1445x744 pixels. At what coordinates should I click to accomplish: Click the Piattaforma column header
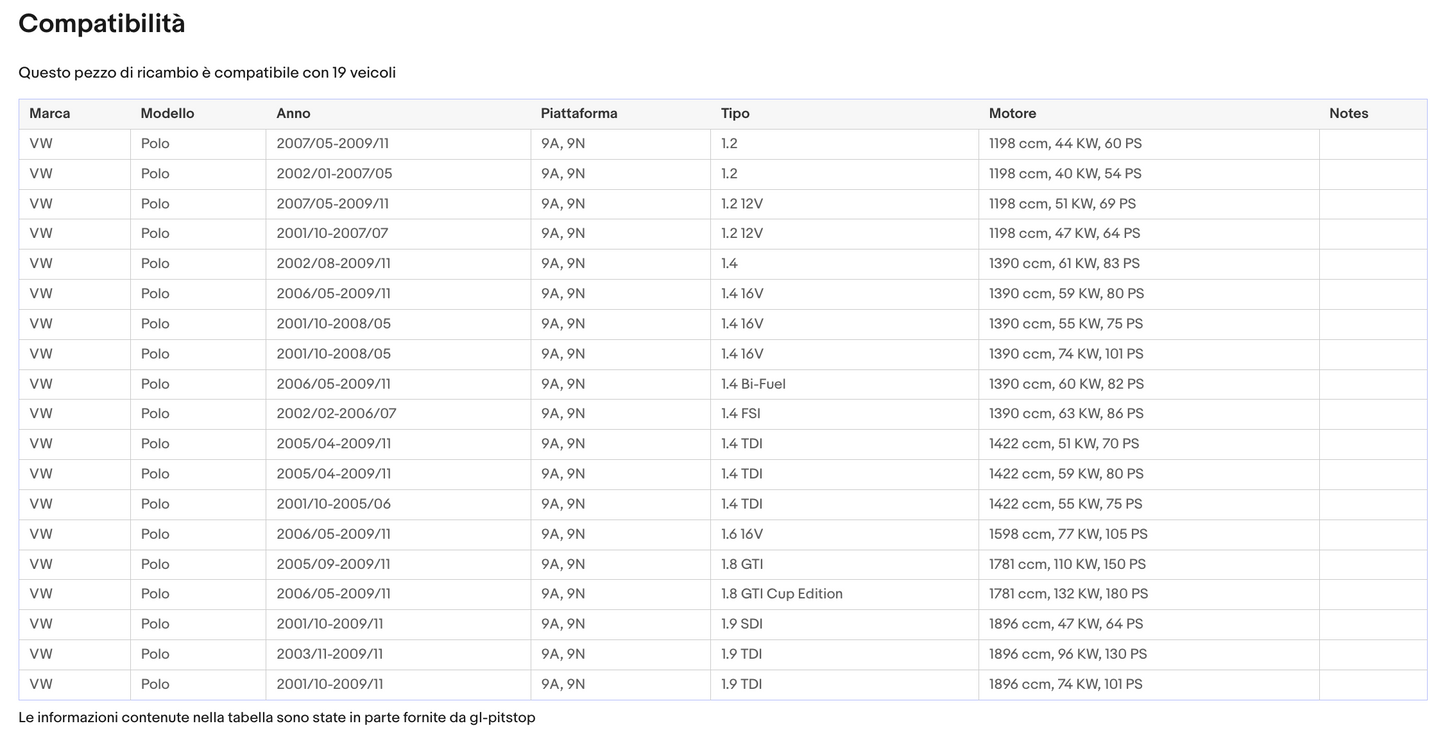click(x=579, y=114)
